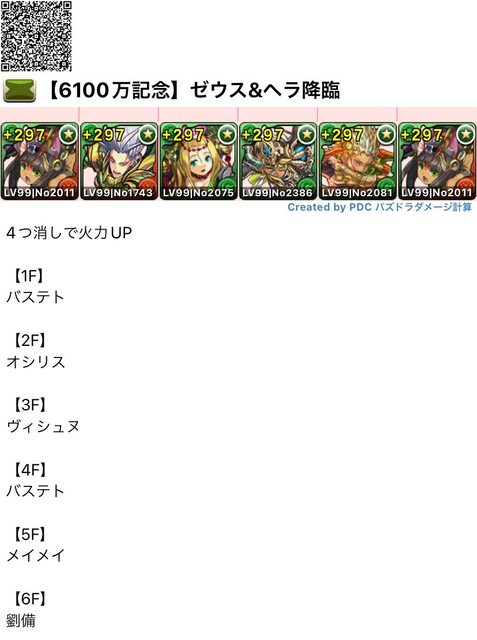
Task: Select monster icon No1743
Action: [x=119, y=162]
